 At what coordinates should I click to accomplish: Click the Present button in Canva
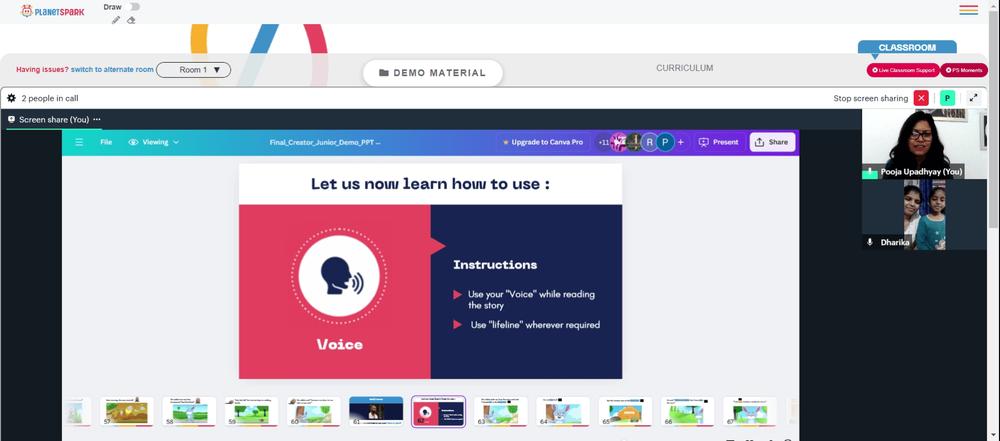pos(719,142)
